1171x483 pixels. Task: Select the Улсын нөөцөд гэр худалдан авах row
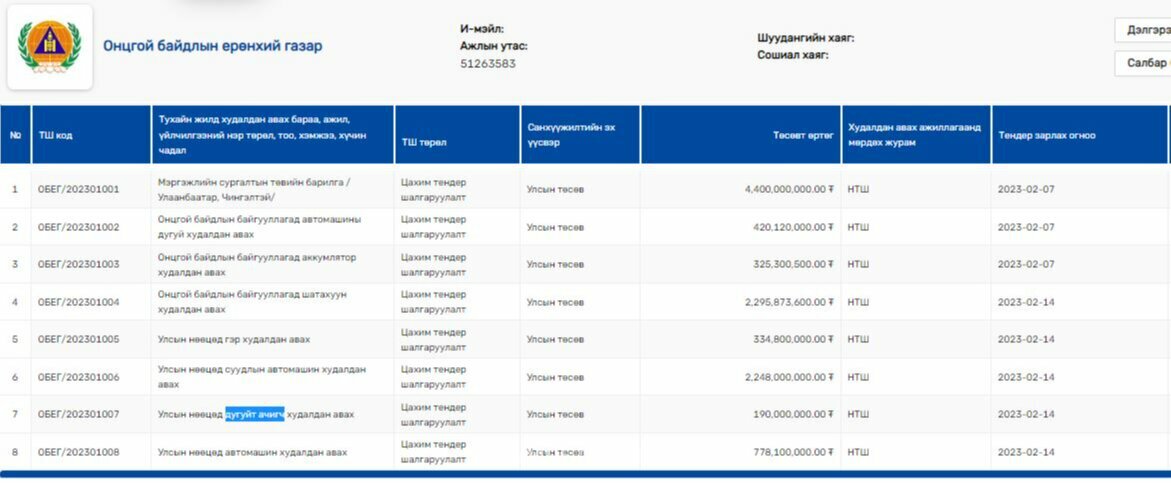[x=234, y=339]
